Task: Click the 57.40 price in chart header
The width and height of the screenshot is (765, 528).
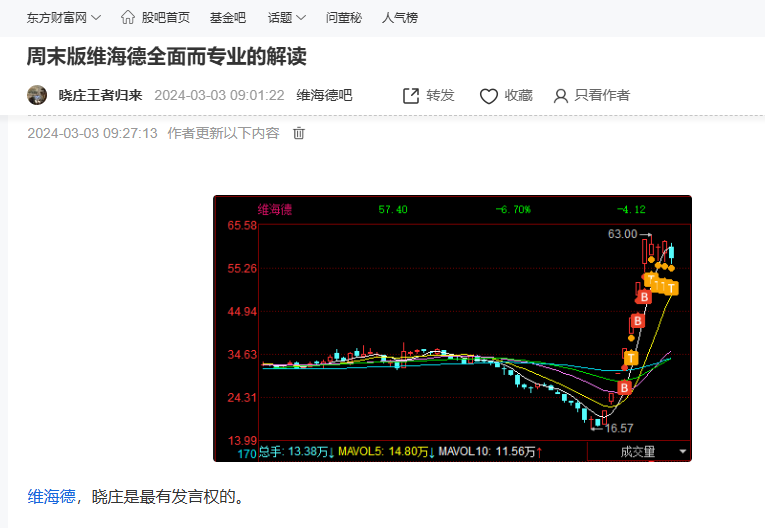Action: (393, 210)
